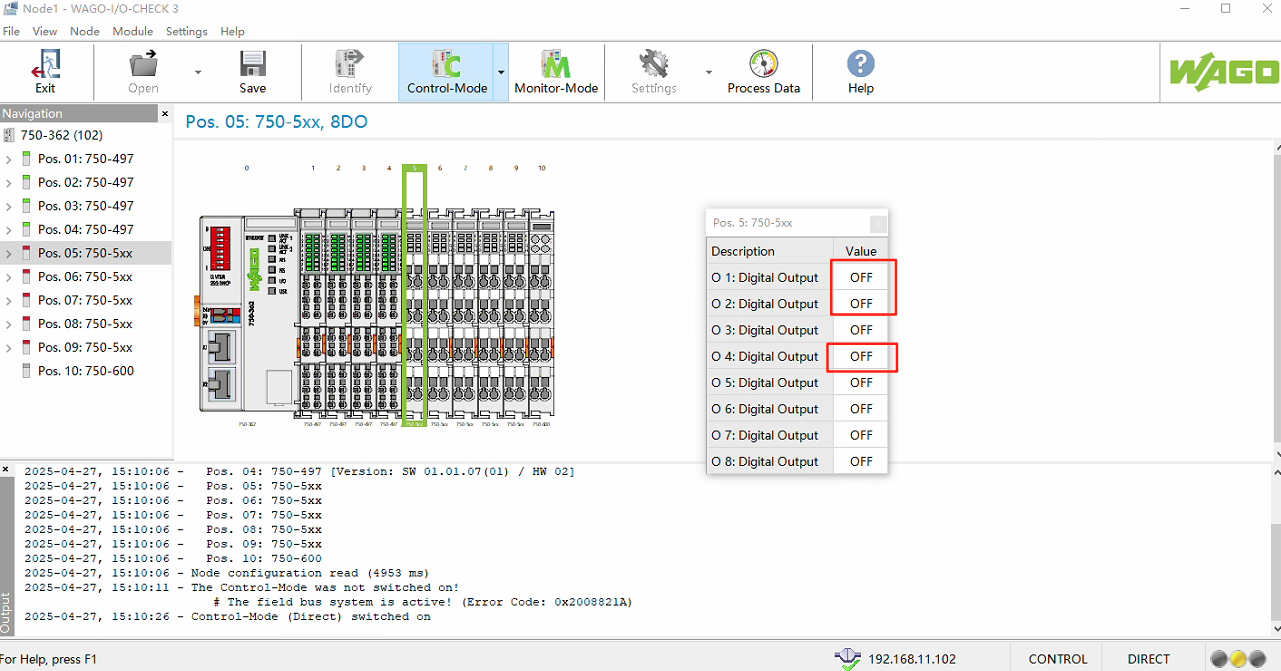1281x671 pixels.
Task: Click the Error Code 0x2008821A log line
Action: [x=423, y=602]
